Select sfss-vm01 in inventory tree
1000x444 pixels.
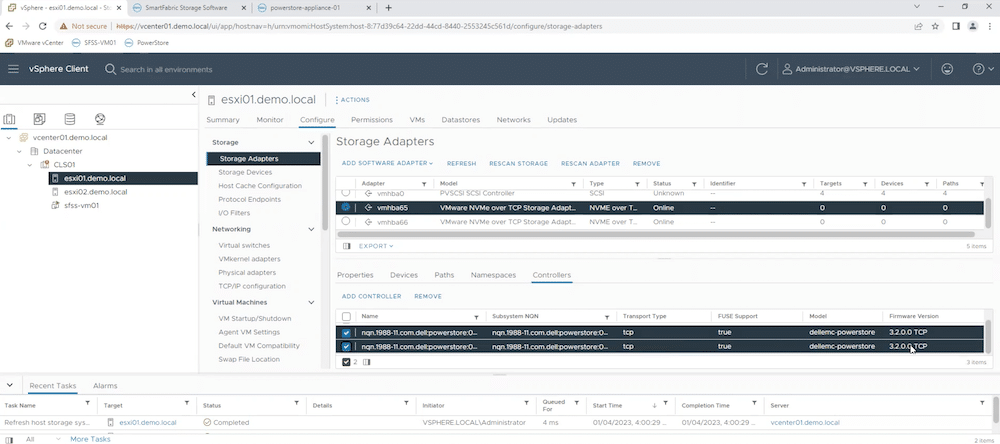tap(81, 205)
